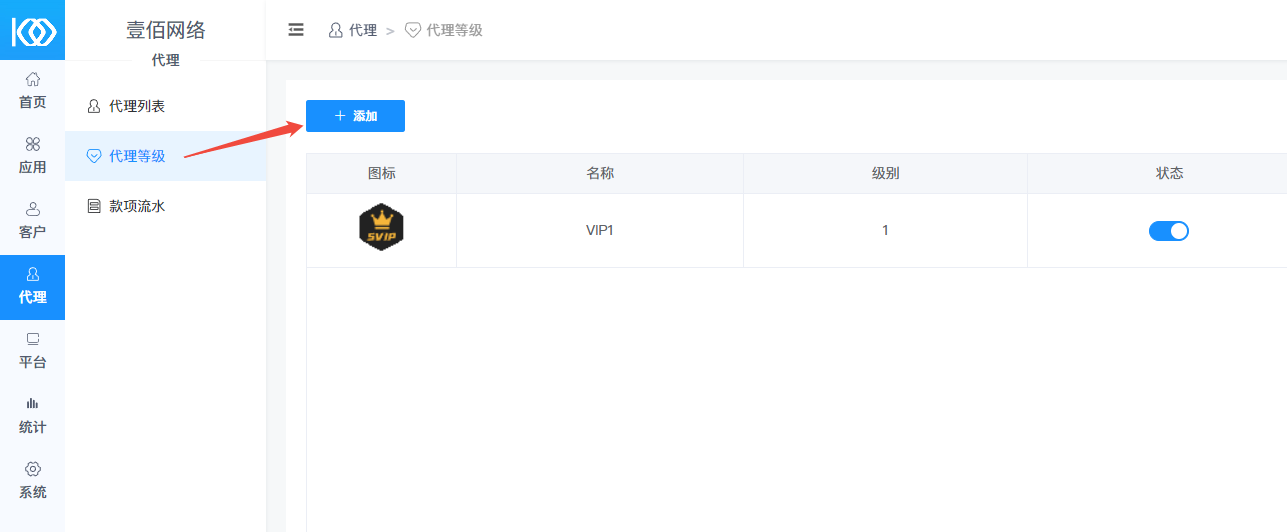The width and height of the screenshot is (1287, 532).
Task: Click the 图标 column header
Action: click(381, 173)
